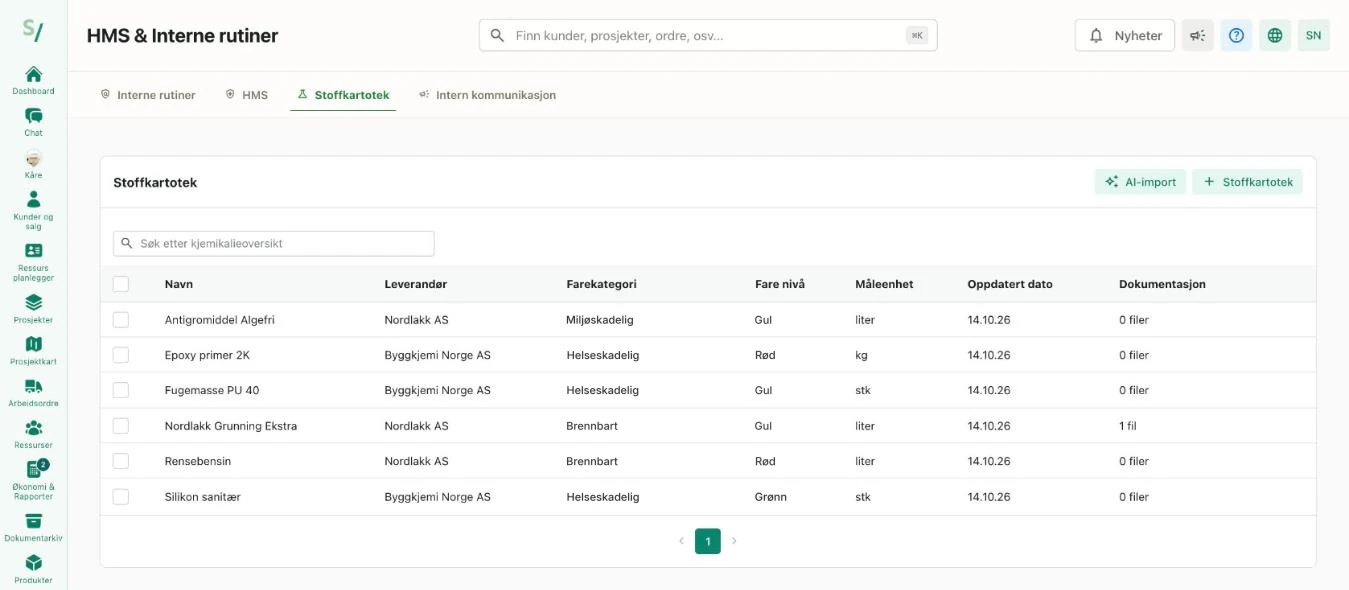
Task: Click the Oppdatert dato column header
Action: (1010, 284)
